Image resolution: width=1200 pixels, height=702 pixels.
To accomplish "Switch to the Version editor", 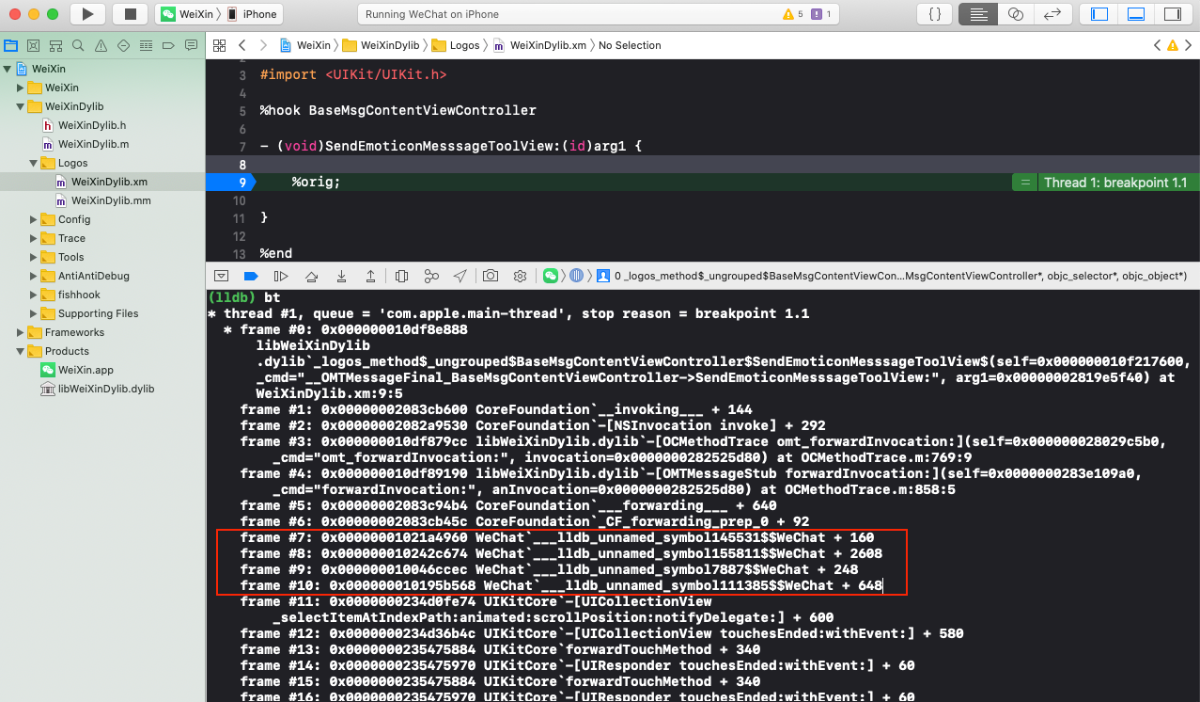I will click(x=1051, y=14).
